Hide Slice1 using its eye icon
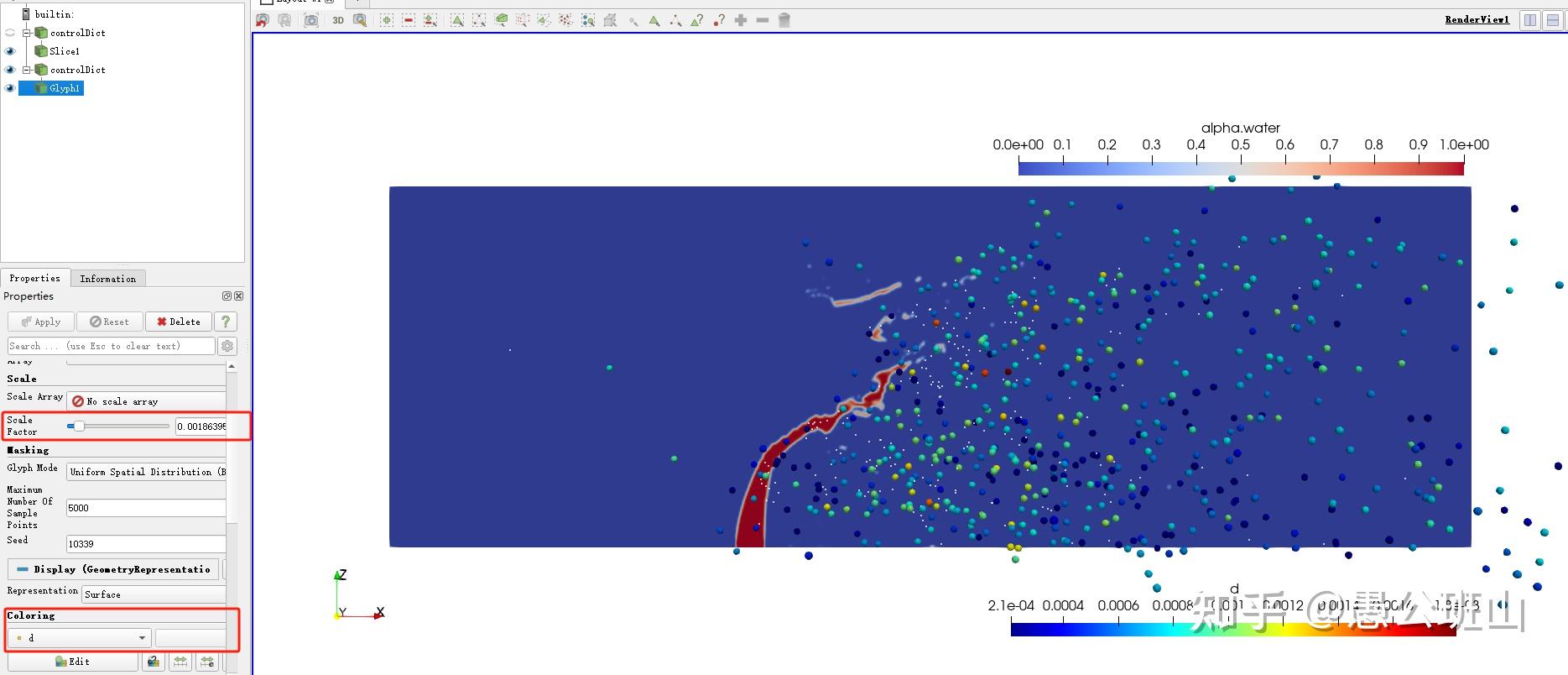 click(x=10, y=51)
